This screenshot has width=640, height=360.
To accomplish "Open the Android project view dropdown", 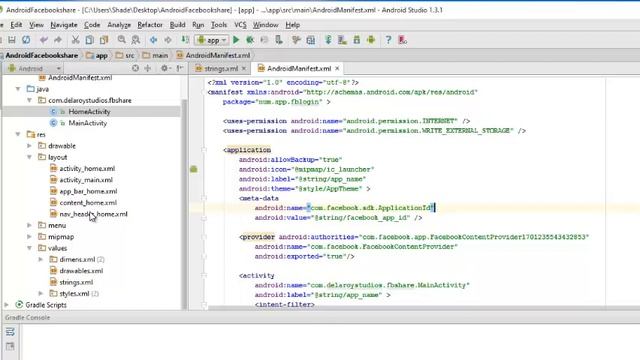I will pos(35,68).
